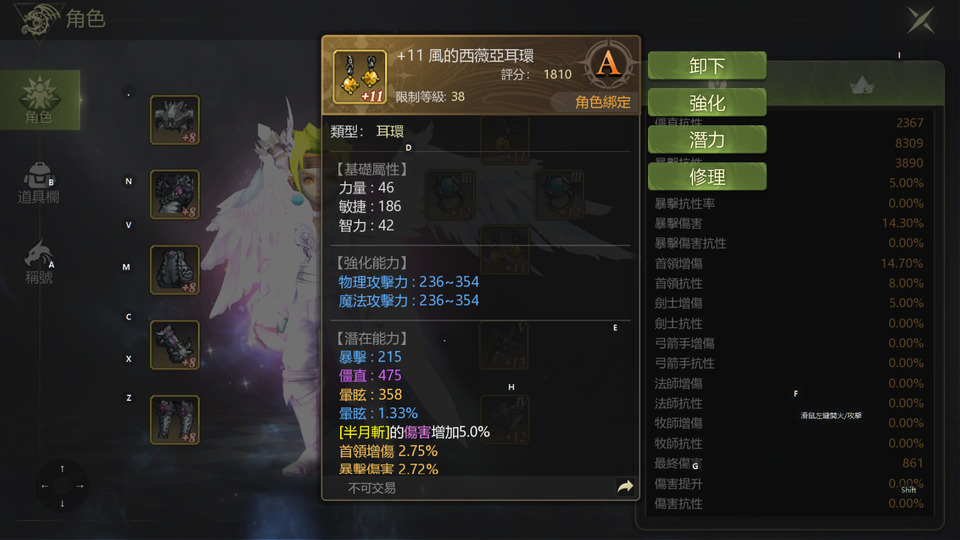Click the +11 earring item icon
960x540 pixels.
360,77
